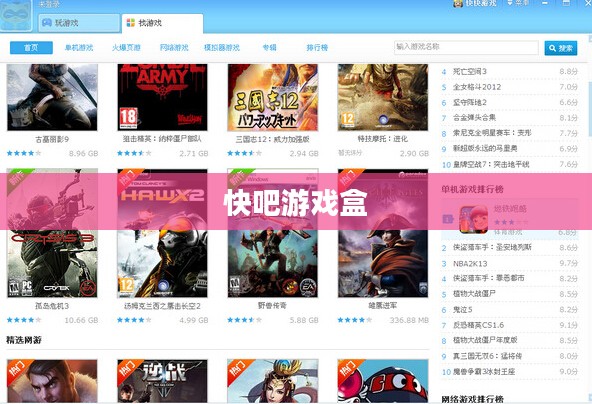Click the 8.96 GB size text
The width and height of the screenshot is (592, 404).
coord(83,153)
